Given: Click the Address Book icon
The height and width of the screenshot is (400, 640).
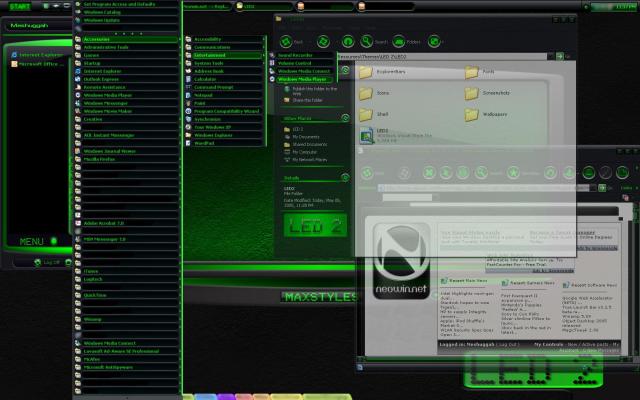Looking at the screenshot, I should click(x=188, y=71).
